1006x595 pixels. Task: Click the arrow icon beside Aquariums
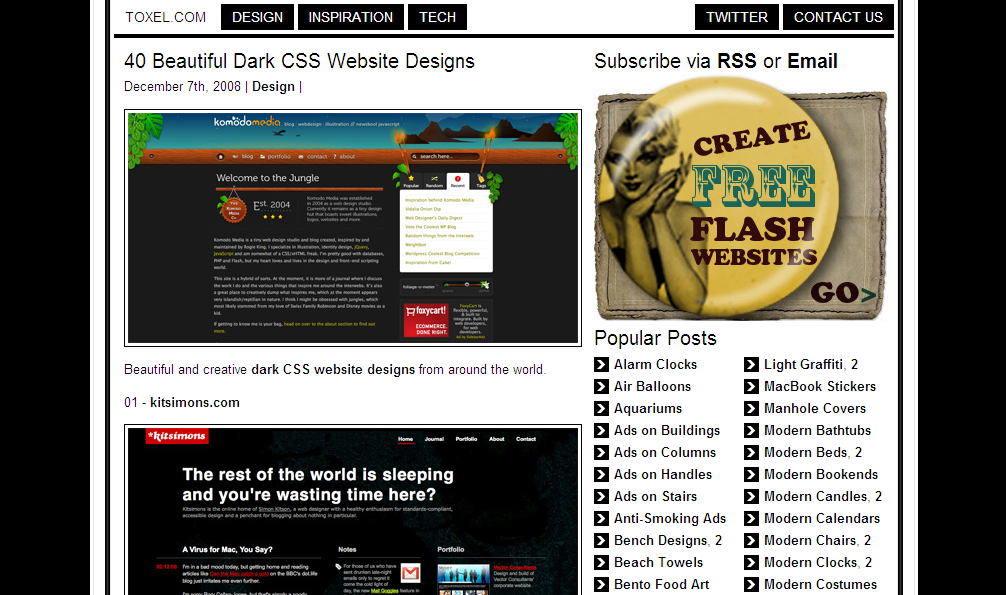click(x=601, y=408)
